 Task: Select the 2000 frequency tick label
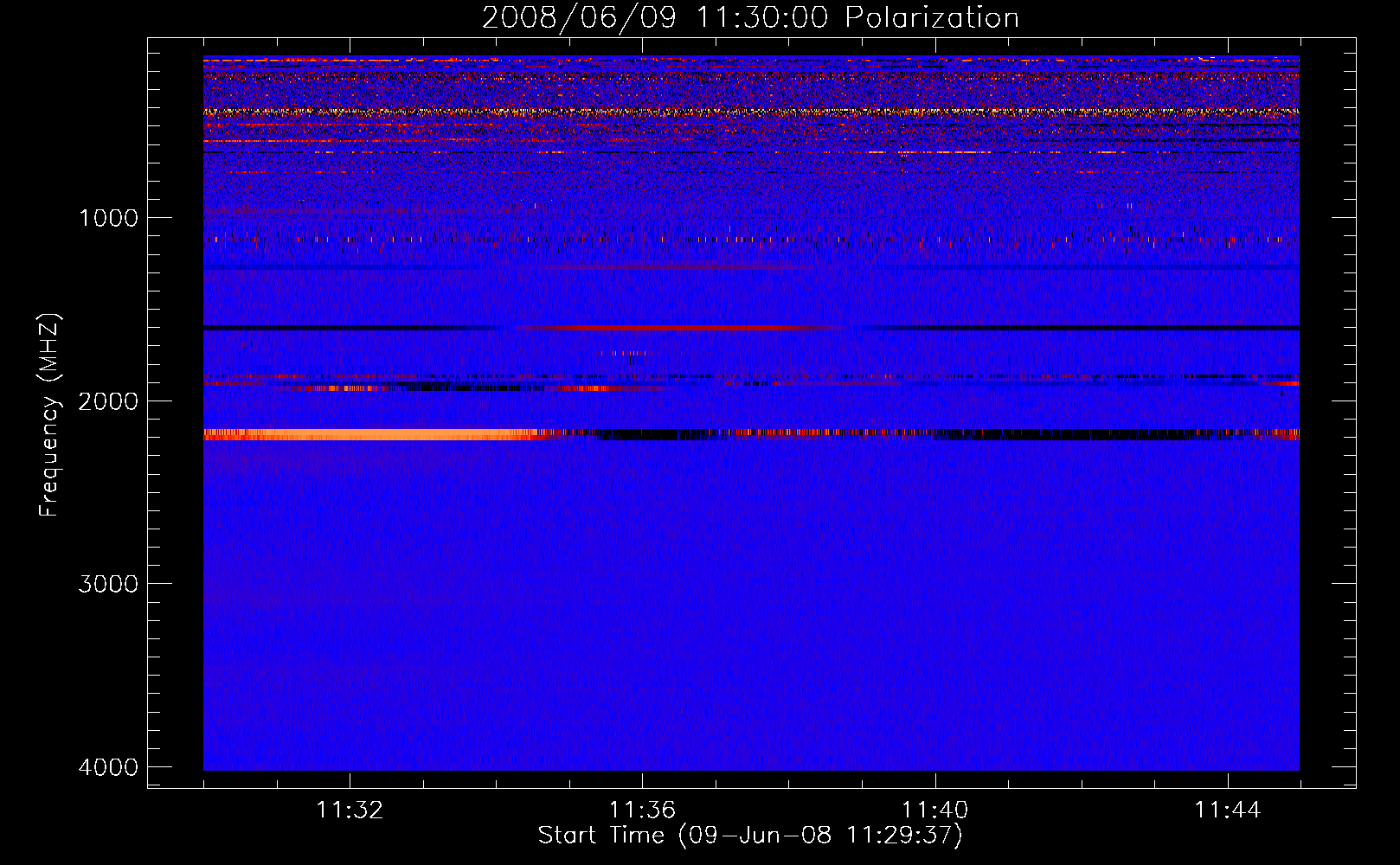tap(108, 400)
